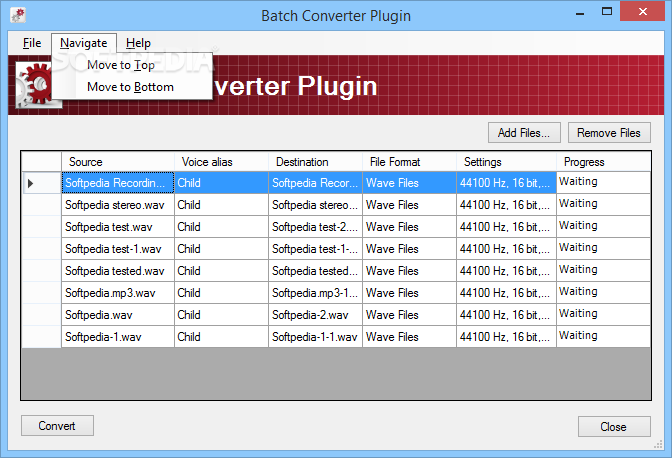Select the Softpedia.wav source cell
The width and height of the screenshot is (672, 458).
point(118,315)
